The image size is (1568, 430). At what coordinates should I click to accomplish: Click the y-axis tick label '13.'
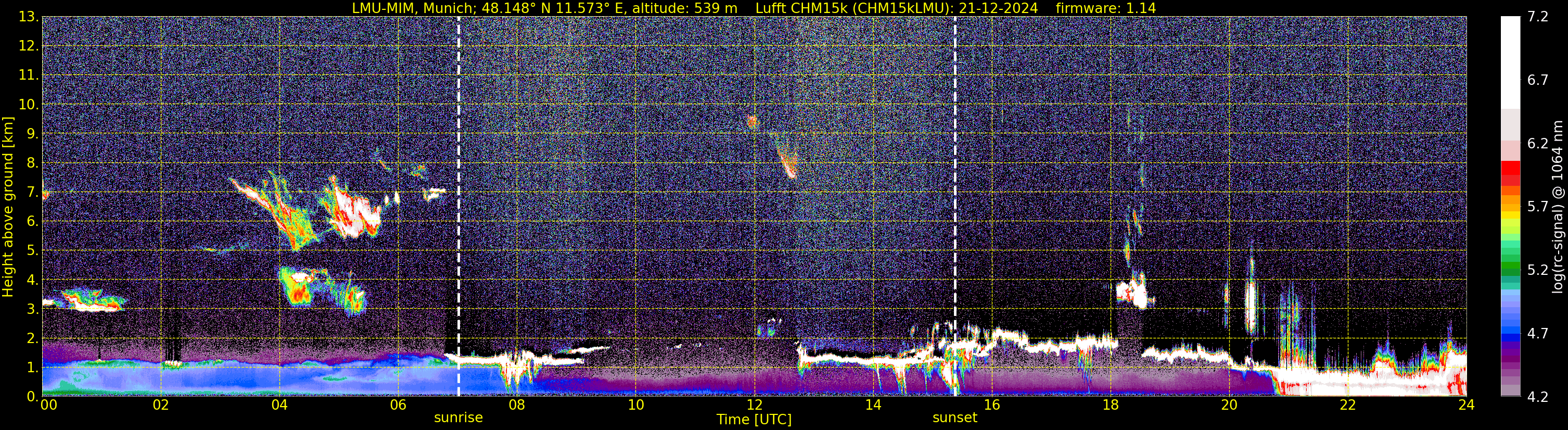(29, 17)
